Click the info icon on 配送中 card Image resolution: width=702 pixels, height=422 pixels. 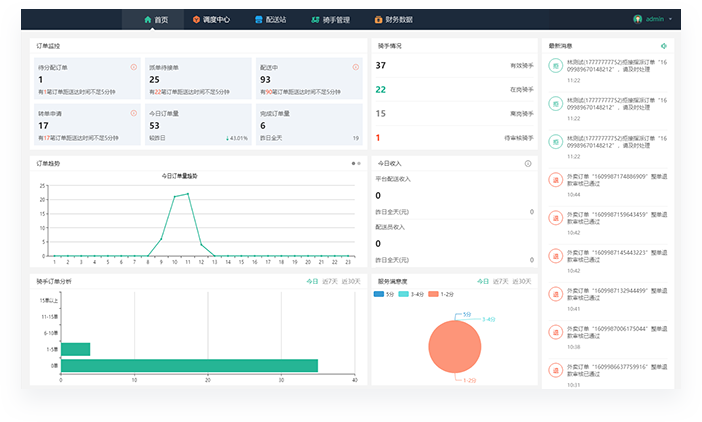pos(355,67)
